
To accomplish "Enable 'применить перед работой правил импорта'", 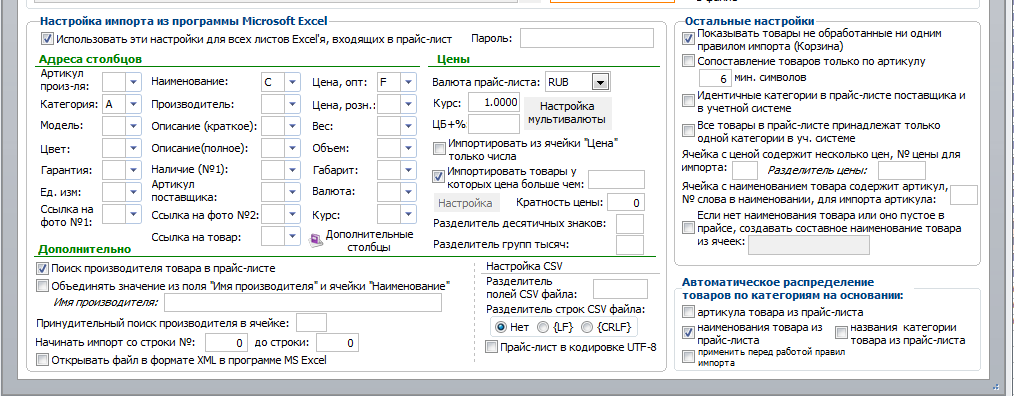I will (689, 357).
